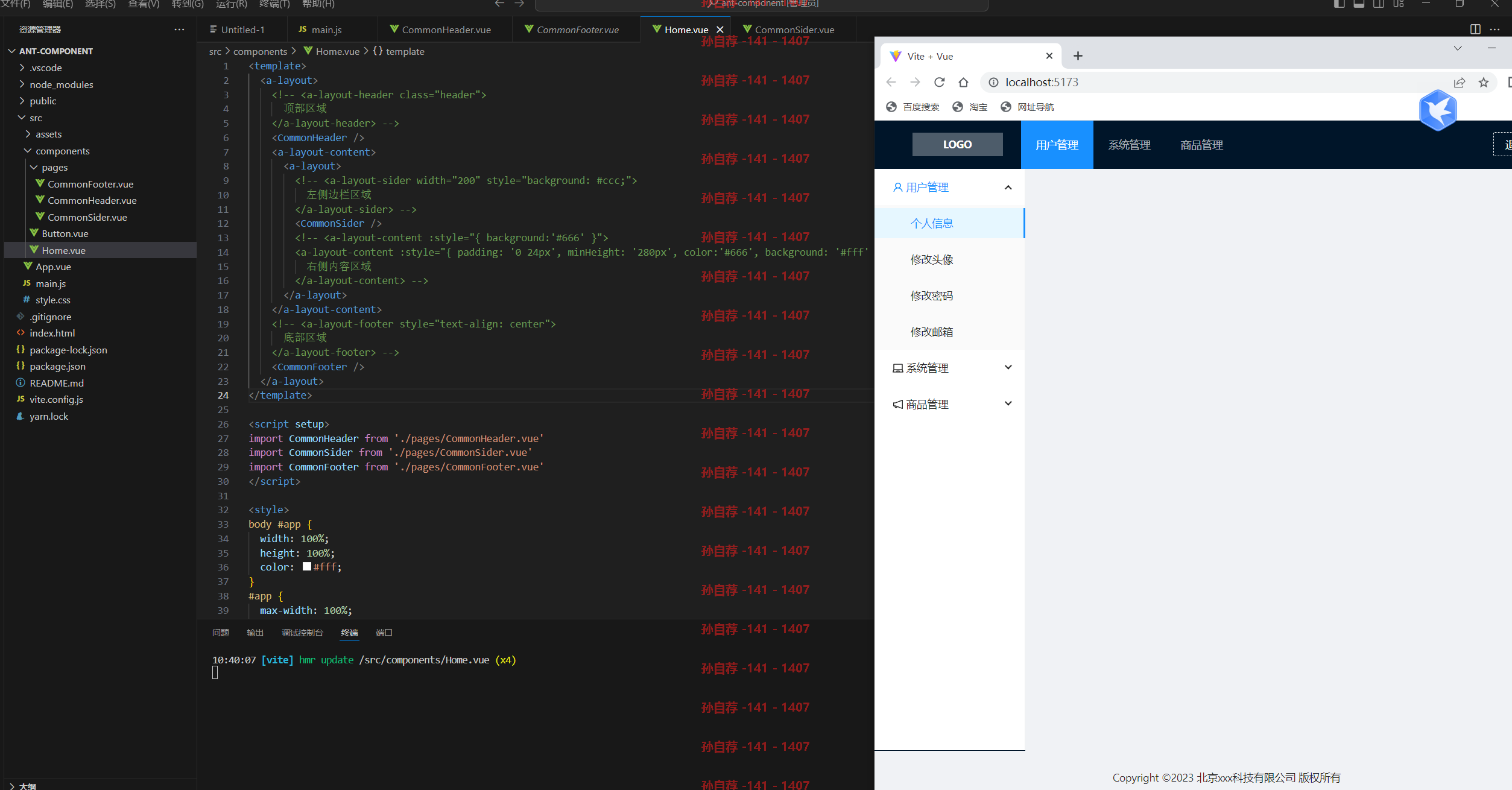Select 修改头像 menu item
This screenshot has width=1512, height=790.
pos(950,259)
